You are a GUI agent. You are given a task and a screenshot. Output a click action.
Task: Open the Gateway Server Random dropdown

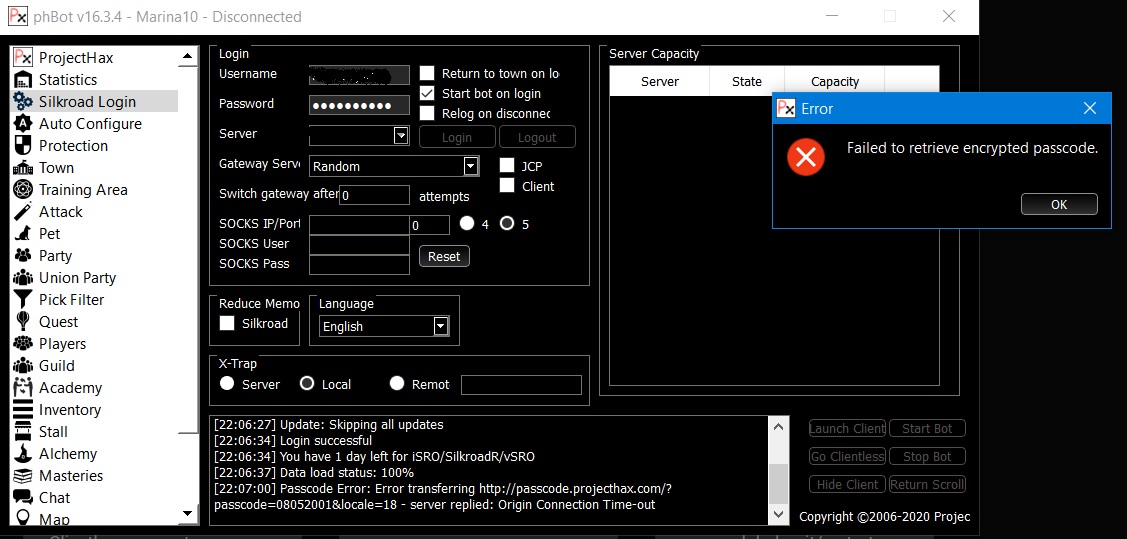tap(470, 166)
